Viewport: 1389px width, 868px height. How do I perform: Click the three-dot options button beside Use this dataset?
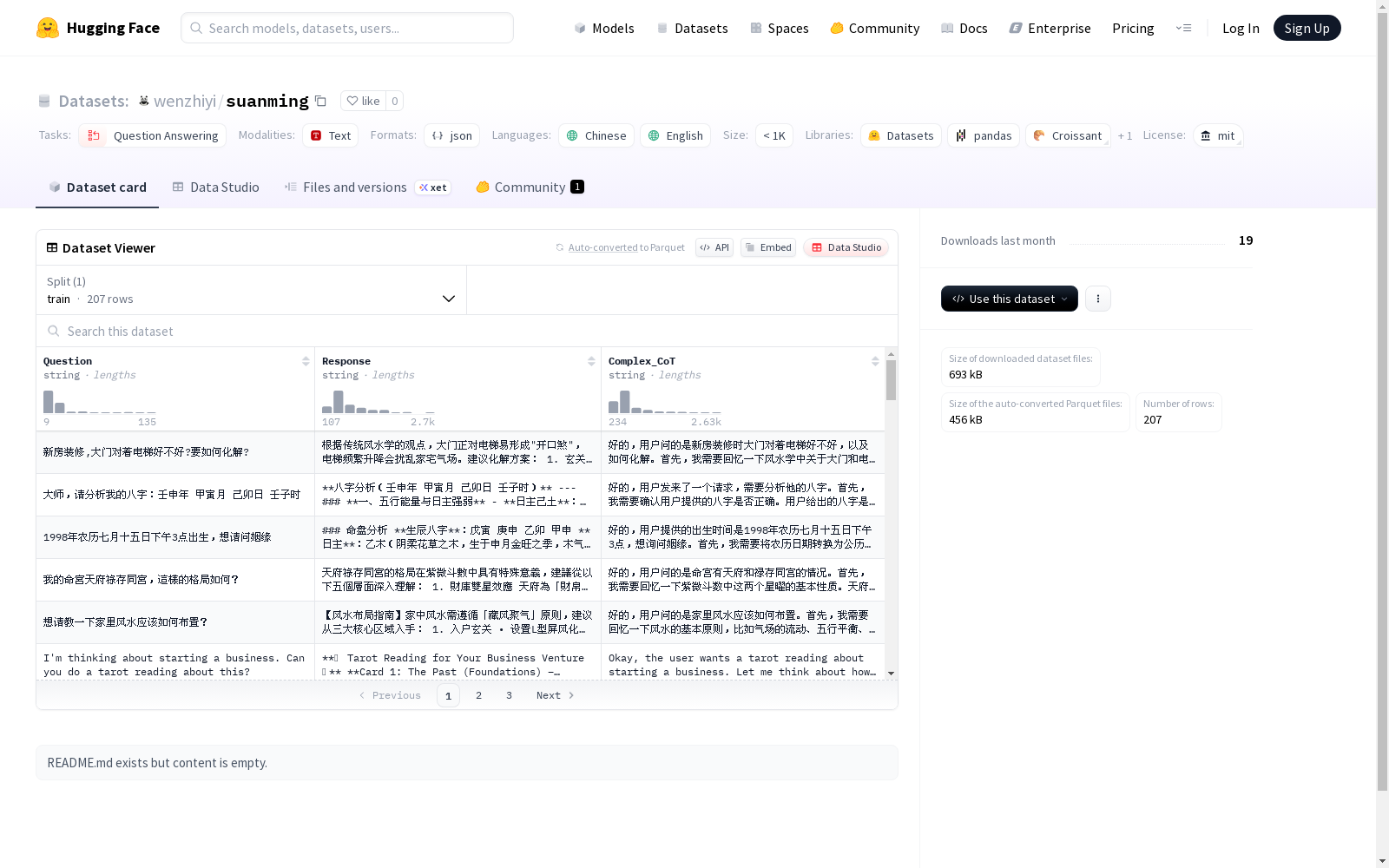click(1098, 299)
